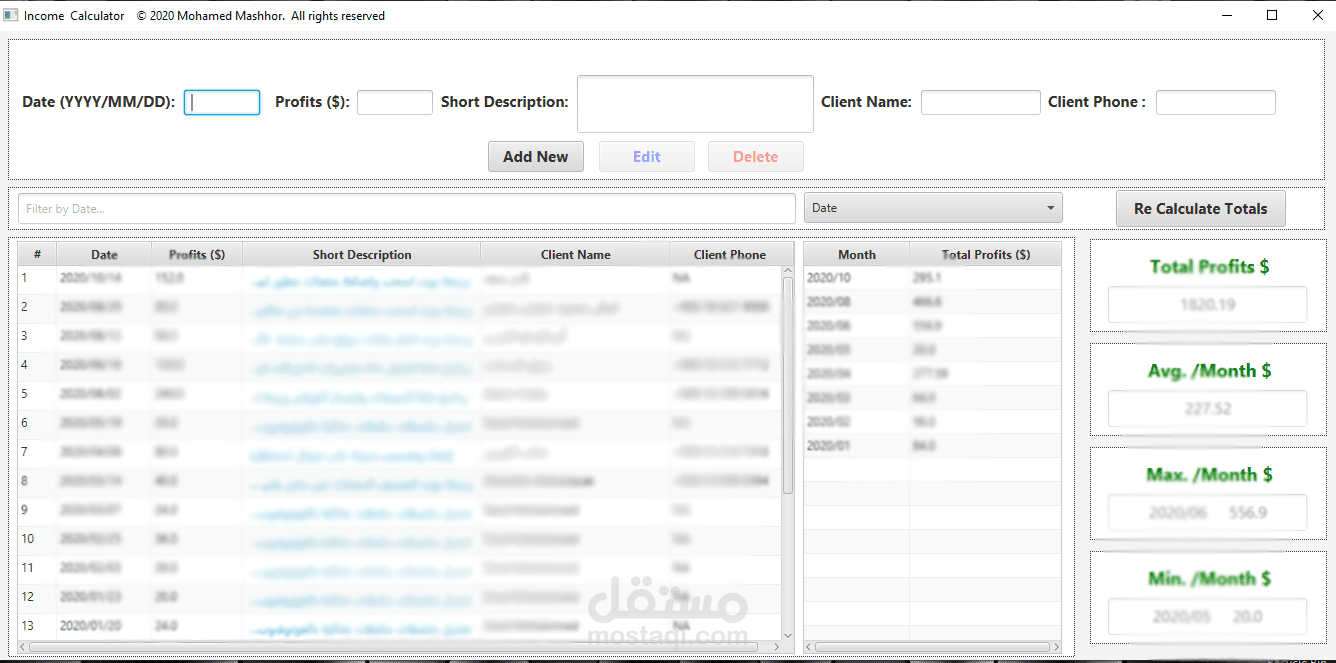Select record row number 2

pos(399,307)
